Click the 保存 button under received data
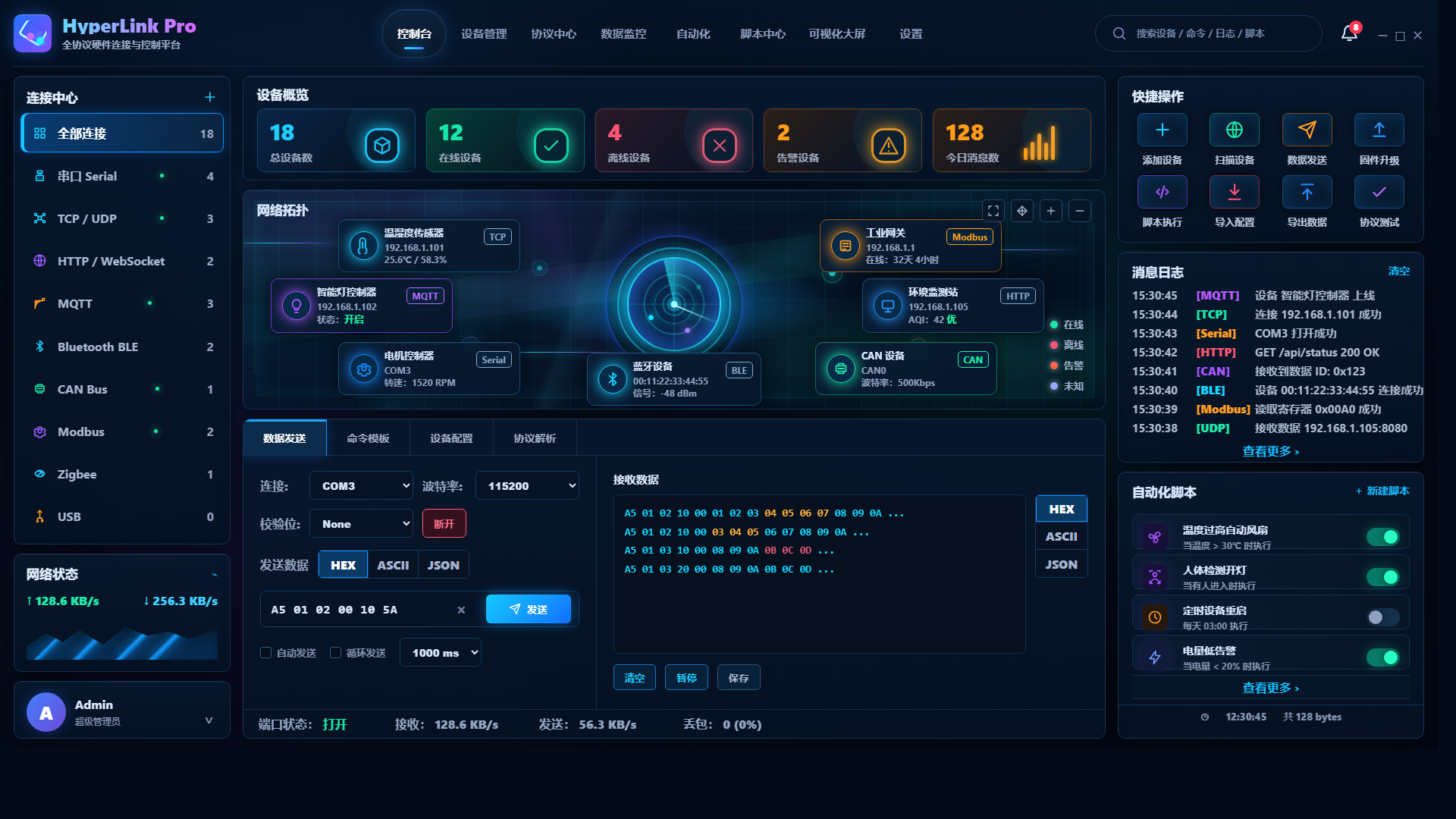The image size is (1456, 819). click(x=739, y=678)
